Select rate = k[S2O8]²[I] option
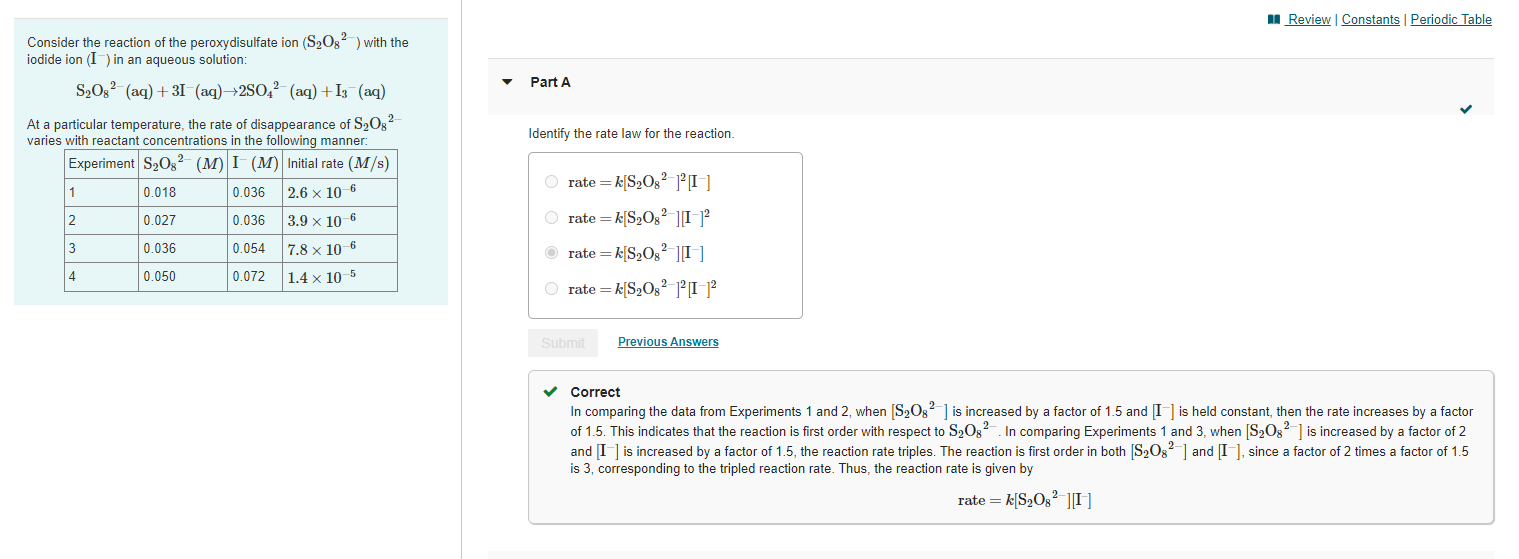The width and height of the screenshot is (1519, 559). pos(552,182)
